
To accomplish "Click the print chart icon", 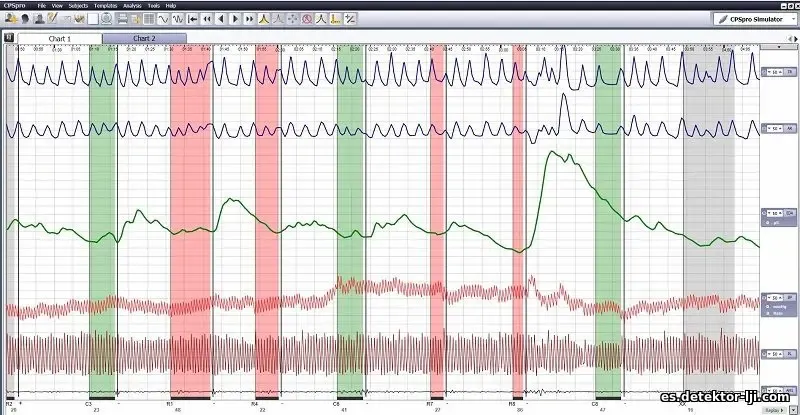I will tap(122, 19).
